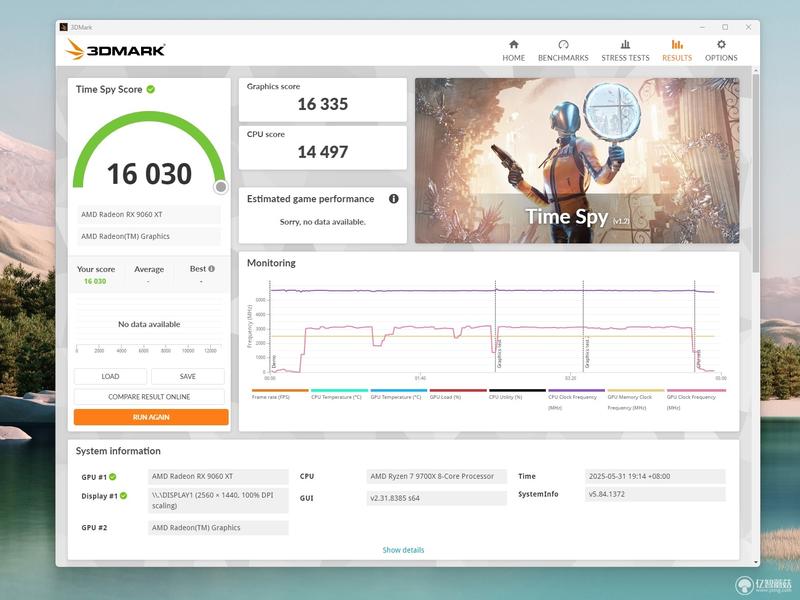
Task: Click COMPARE RESULT ONLINE
Action: tap(149, 397)
